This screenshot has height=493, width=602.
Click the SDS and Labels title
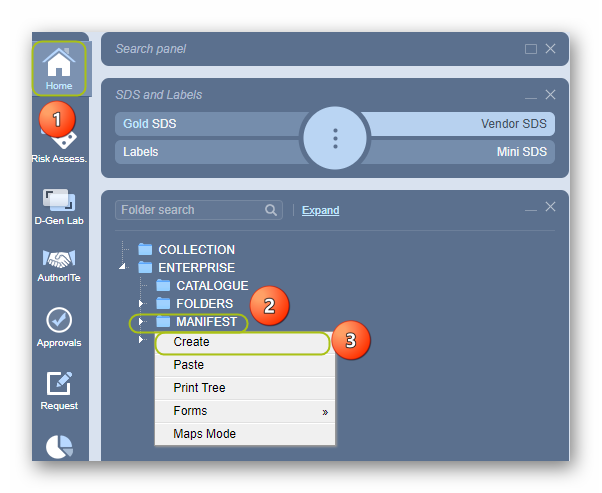pos(159,95)
